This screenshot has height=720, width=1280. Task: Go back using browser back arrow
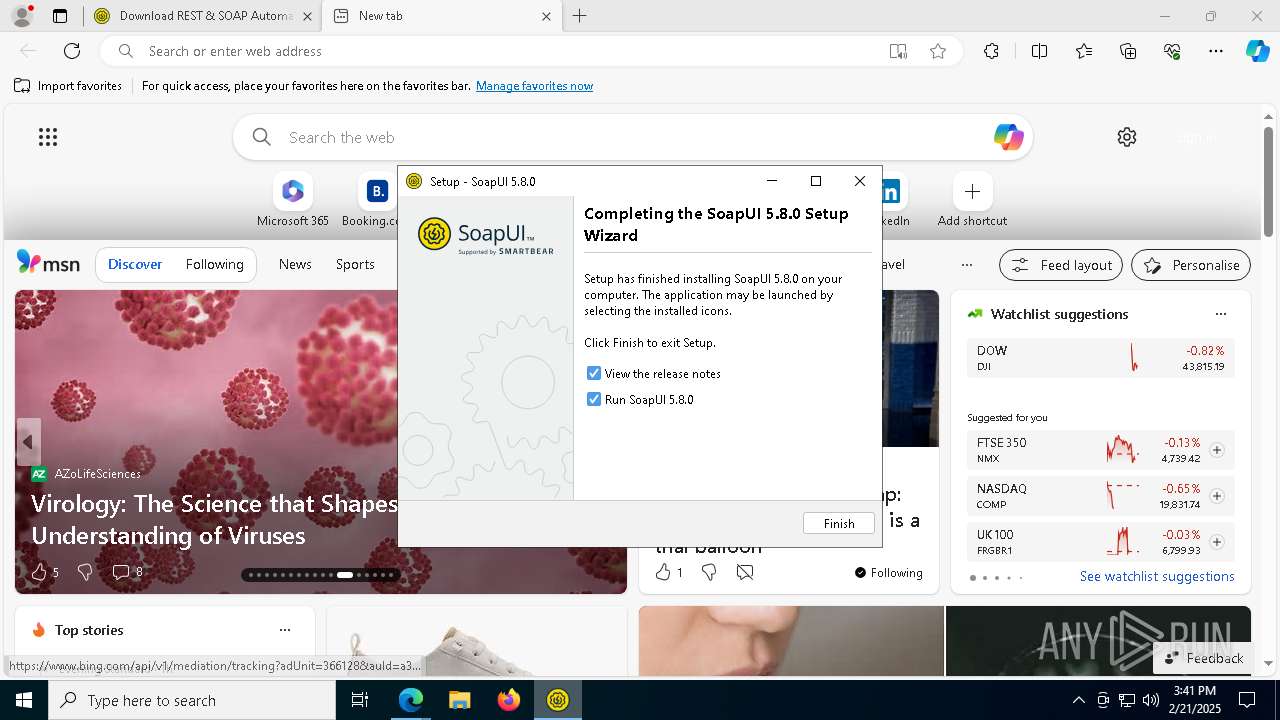click(28, 51)
